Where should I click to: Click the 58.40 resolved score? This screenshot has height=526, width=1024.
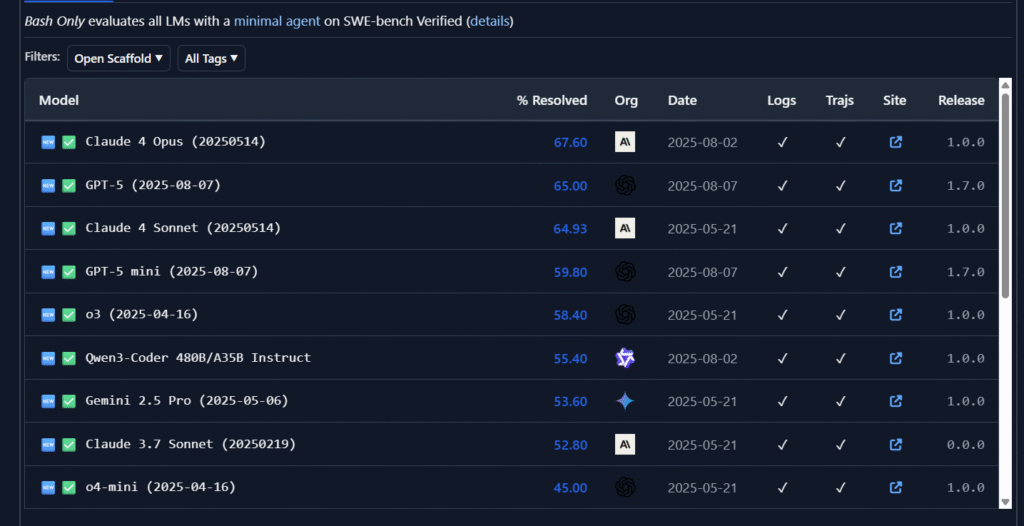(x=571, y=316)
